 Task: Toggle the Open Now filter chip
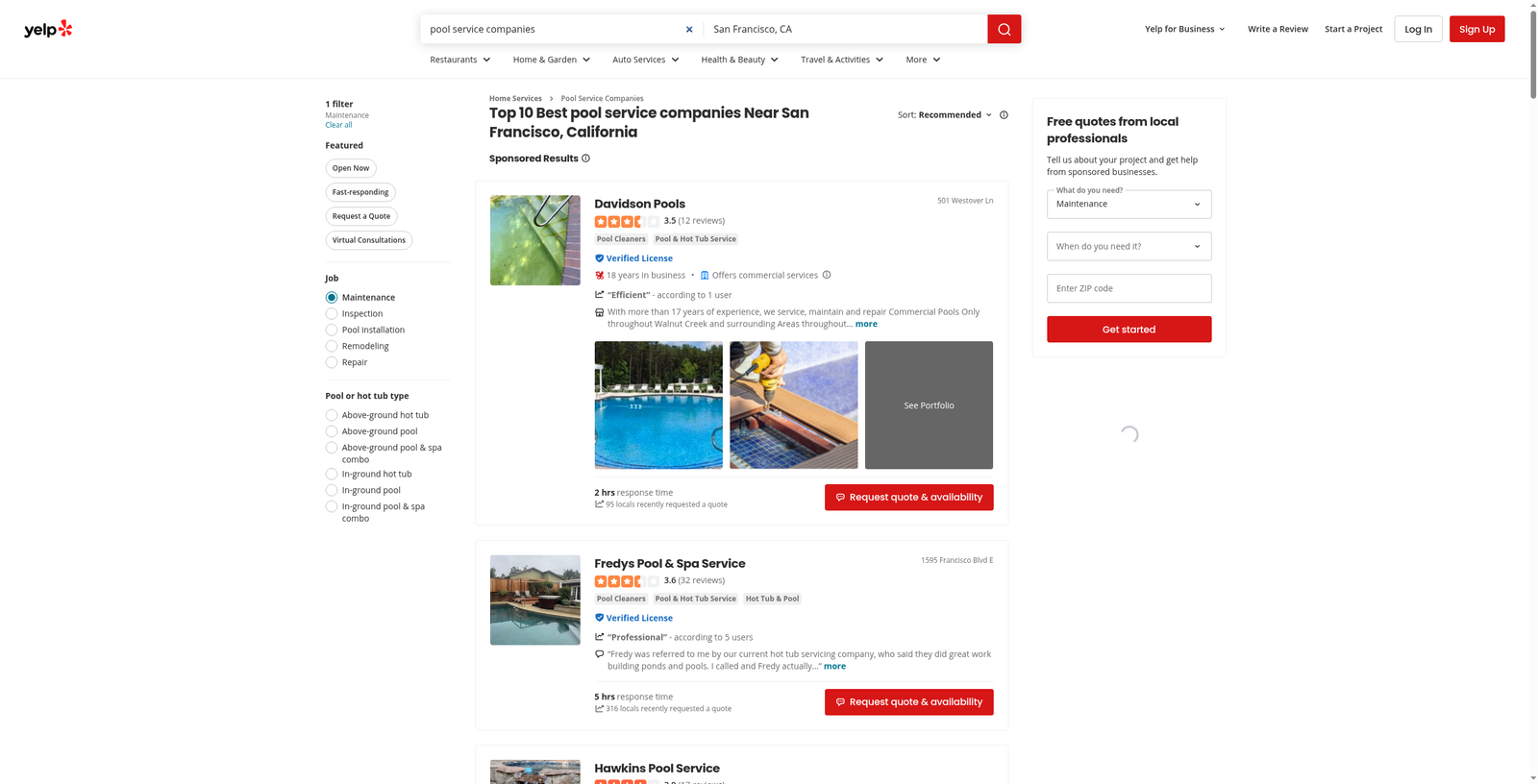(x=351, y=168)
